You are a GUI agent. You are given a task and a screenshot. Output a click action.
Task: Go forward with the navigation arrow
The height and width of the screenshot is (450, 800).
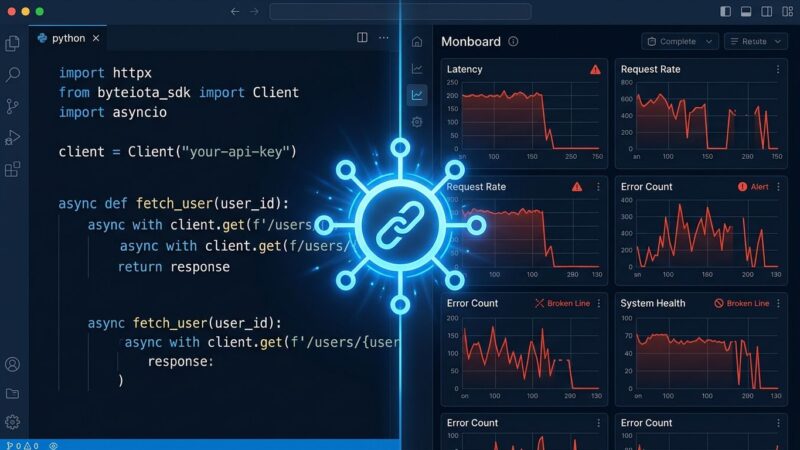254,11
